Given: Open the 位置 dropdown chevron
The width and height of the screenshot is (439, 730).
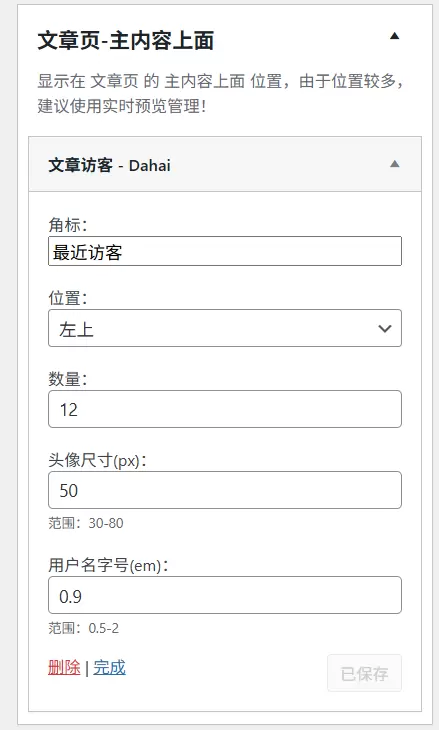Looking at the screenshot, I should (x=385, y=329).
